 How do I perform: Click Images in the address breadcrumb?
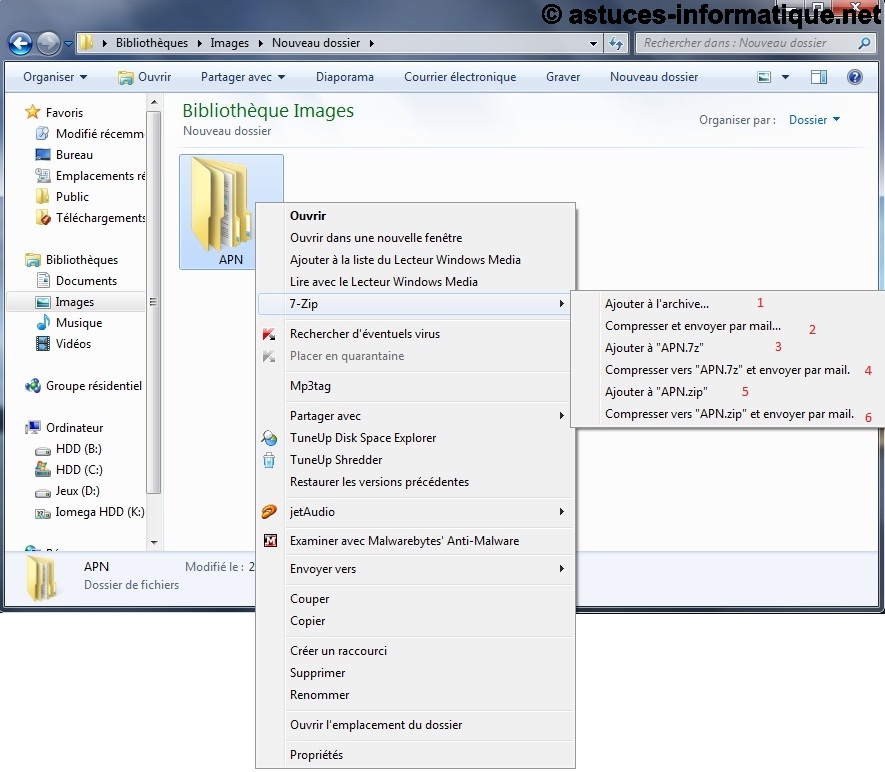[229, 43]
